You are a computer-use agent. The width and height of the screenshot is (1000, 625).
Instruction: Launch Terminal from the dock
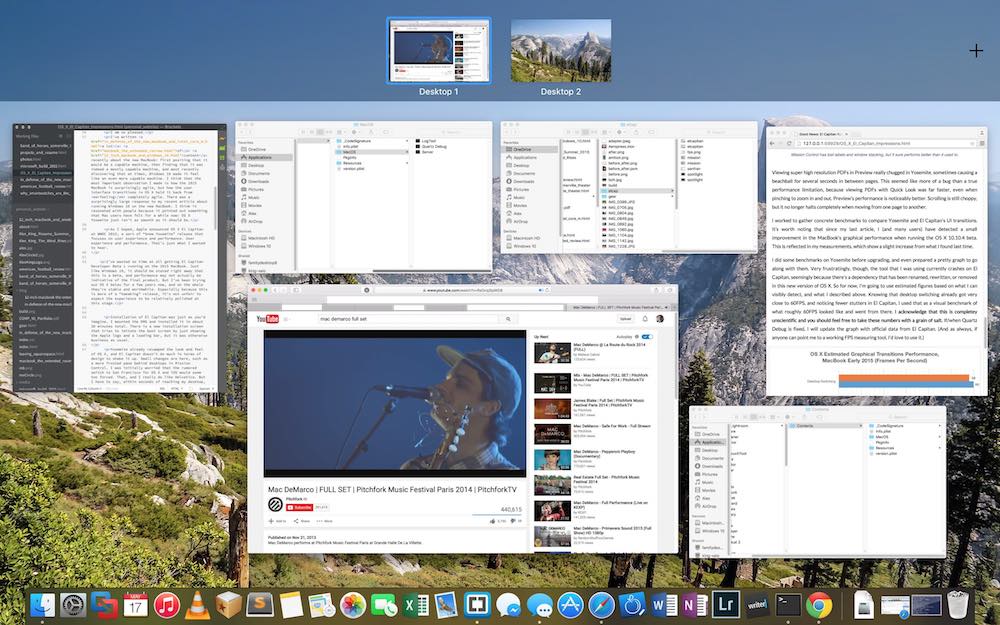click(788, 604)
